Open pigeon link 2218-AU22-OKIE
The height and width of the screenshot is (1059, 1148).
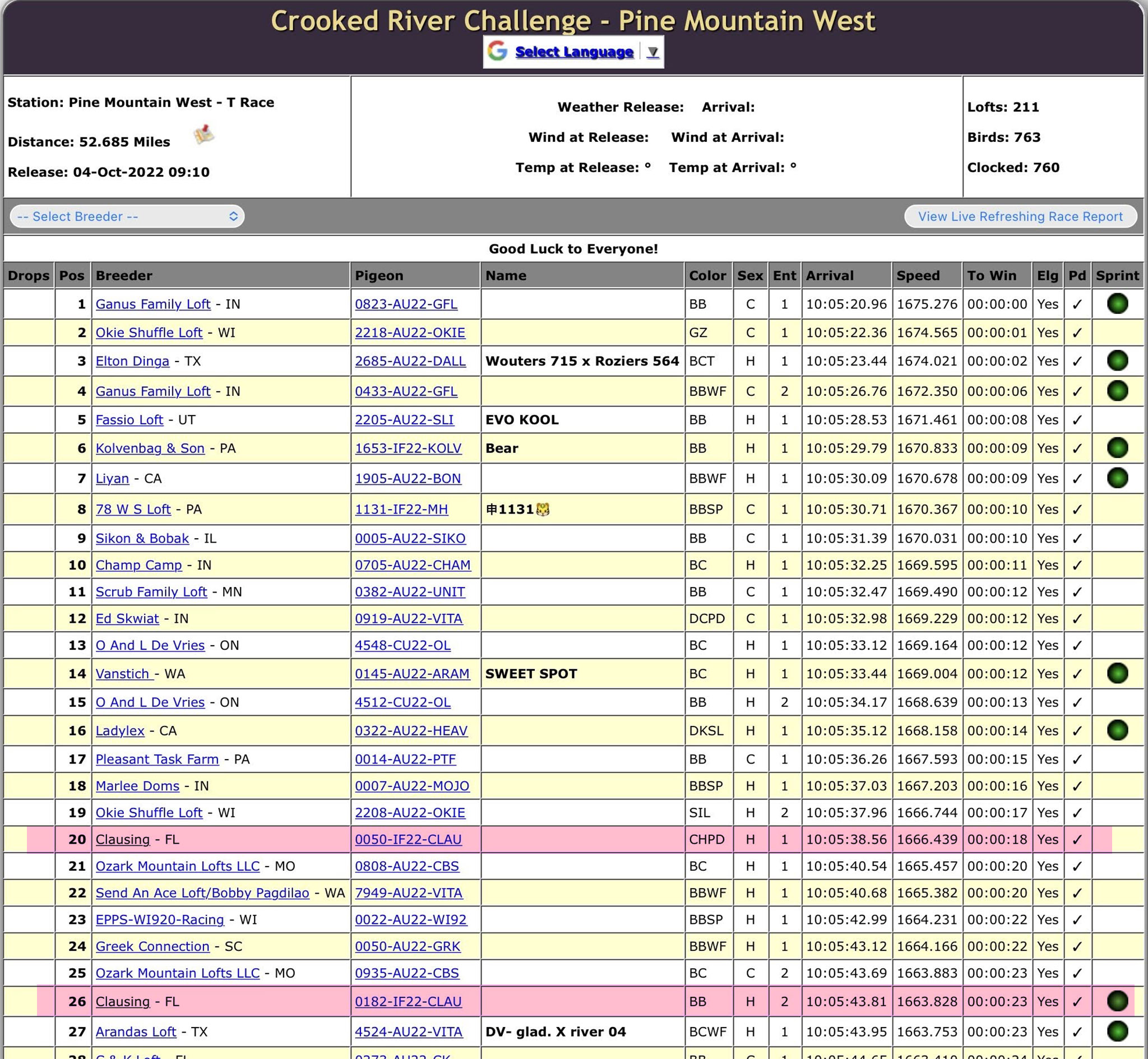click(x=410, y=333)
